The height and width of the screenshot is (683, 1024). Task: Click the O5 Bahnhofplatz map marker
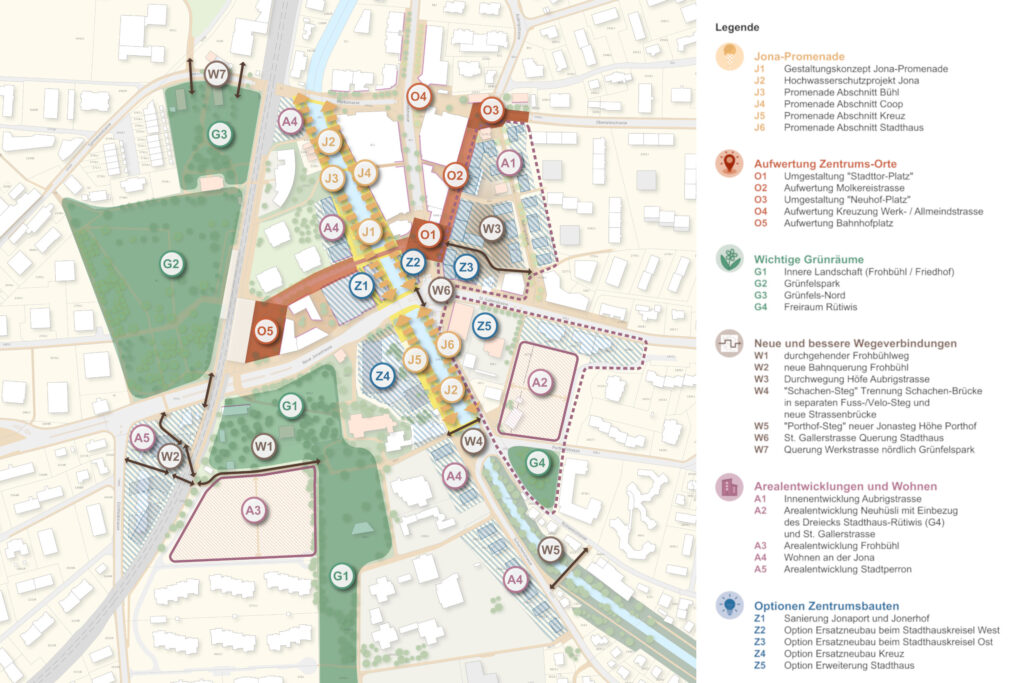point(265,331)
